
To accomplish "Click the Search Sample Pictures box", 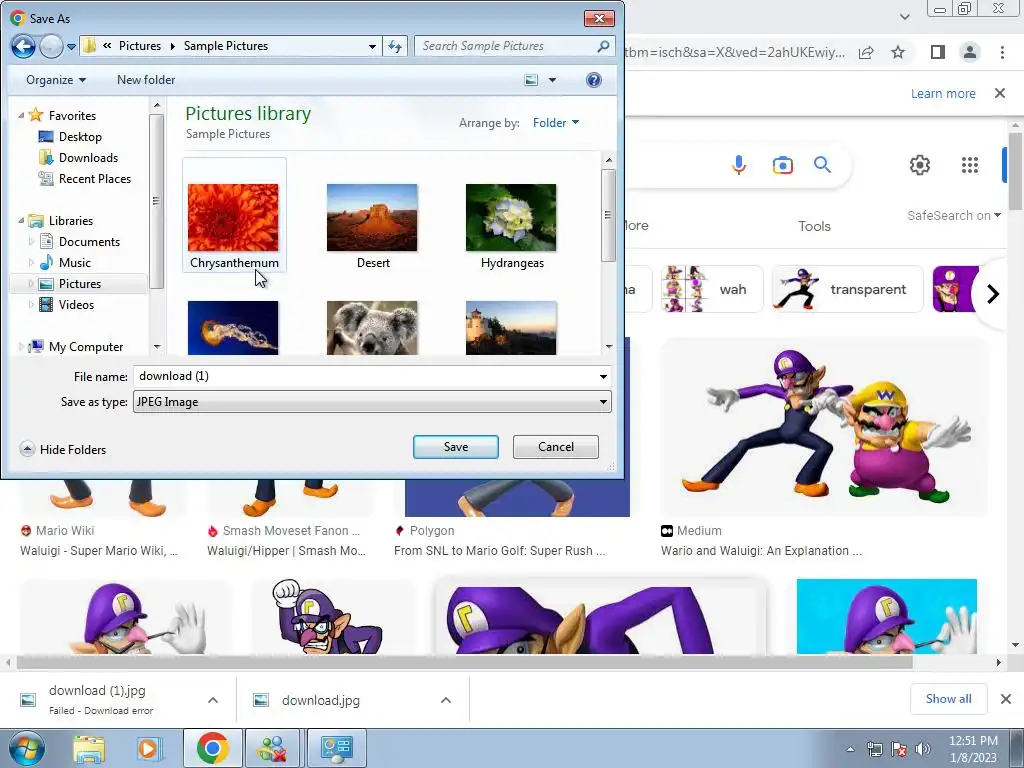I will (x=506, y=46).
